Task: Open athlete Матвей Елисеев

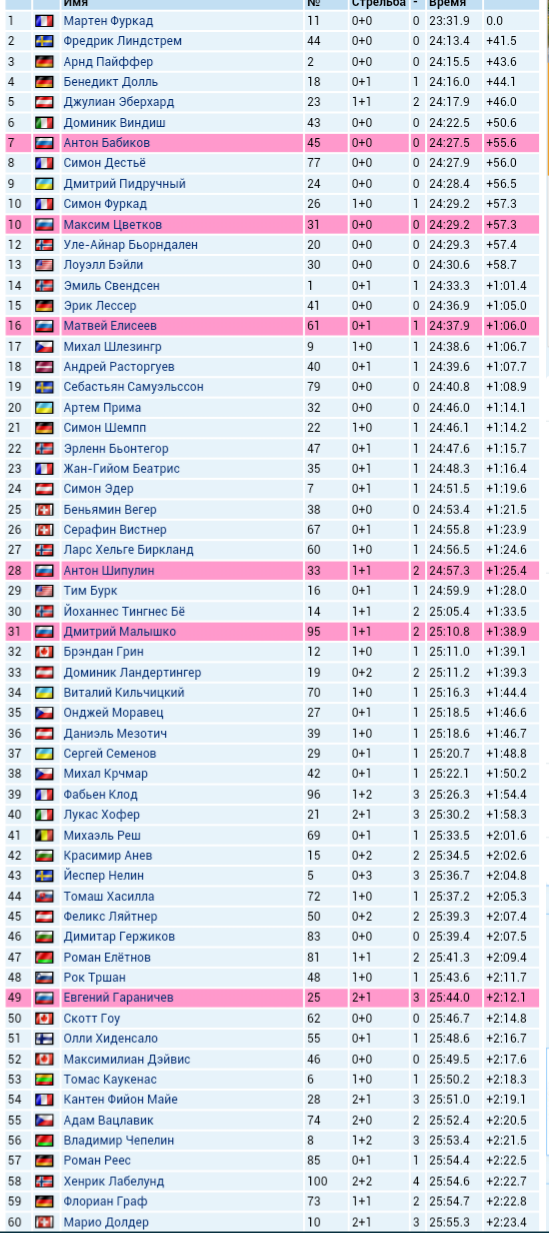Action: 110,326
